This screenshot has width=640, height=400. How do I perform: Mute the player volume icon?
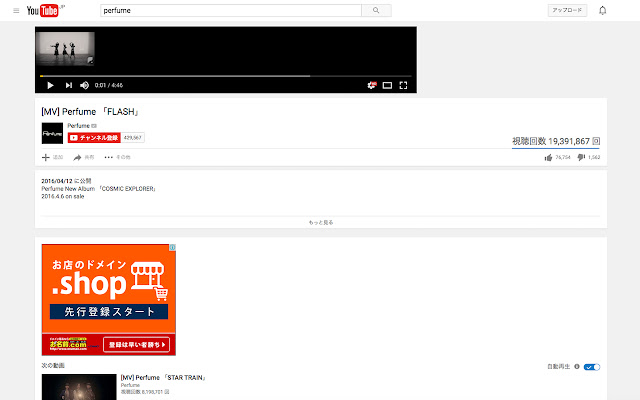(x=84, y=85)
